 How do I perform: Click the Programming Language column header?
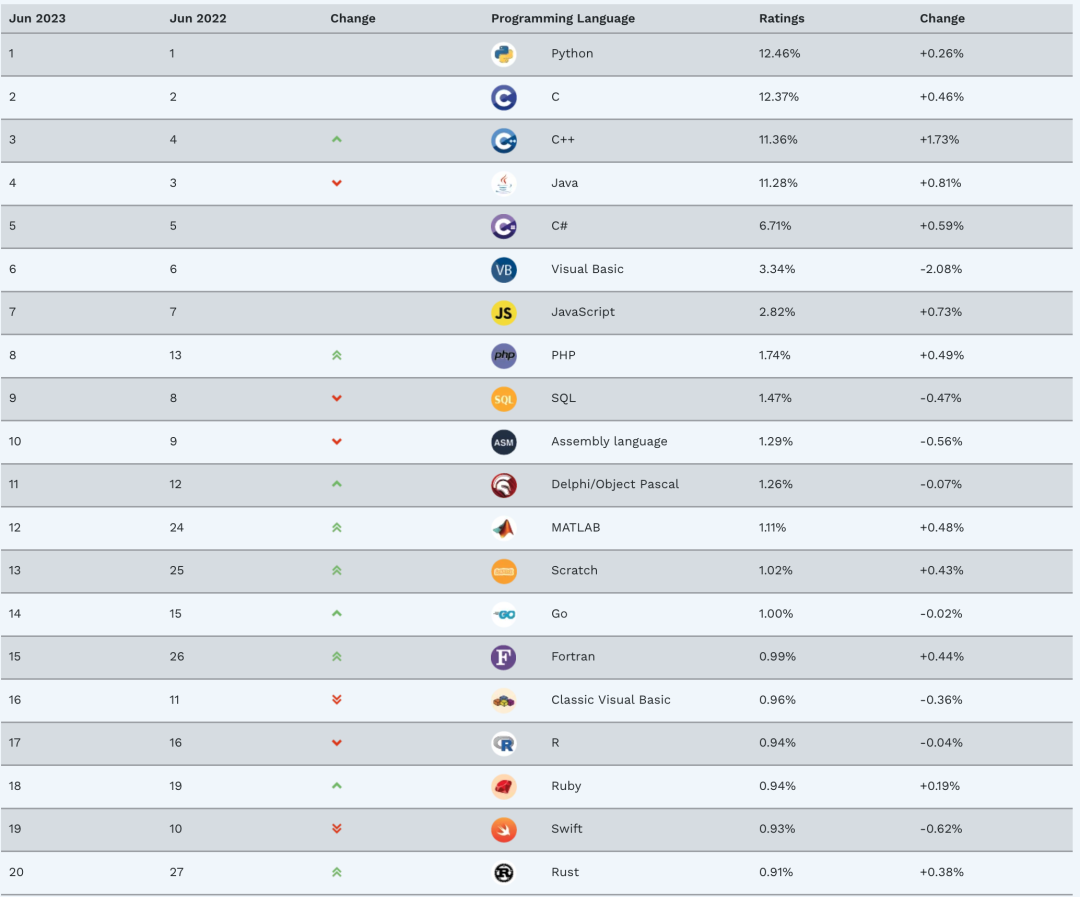click(563, 19)
